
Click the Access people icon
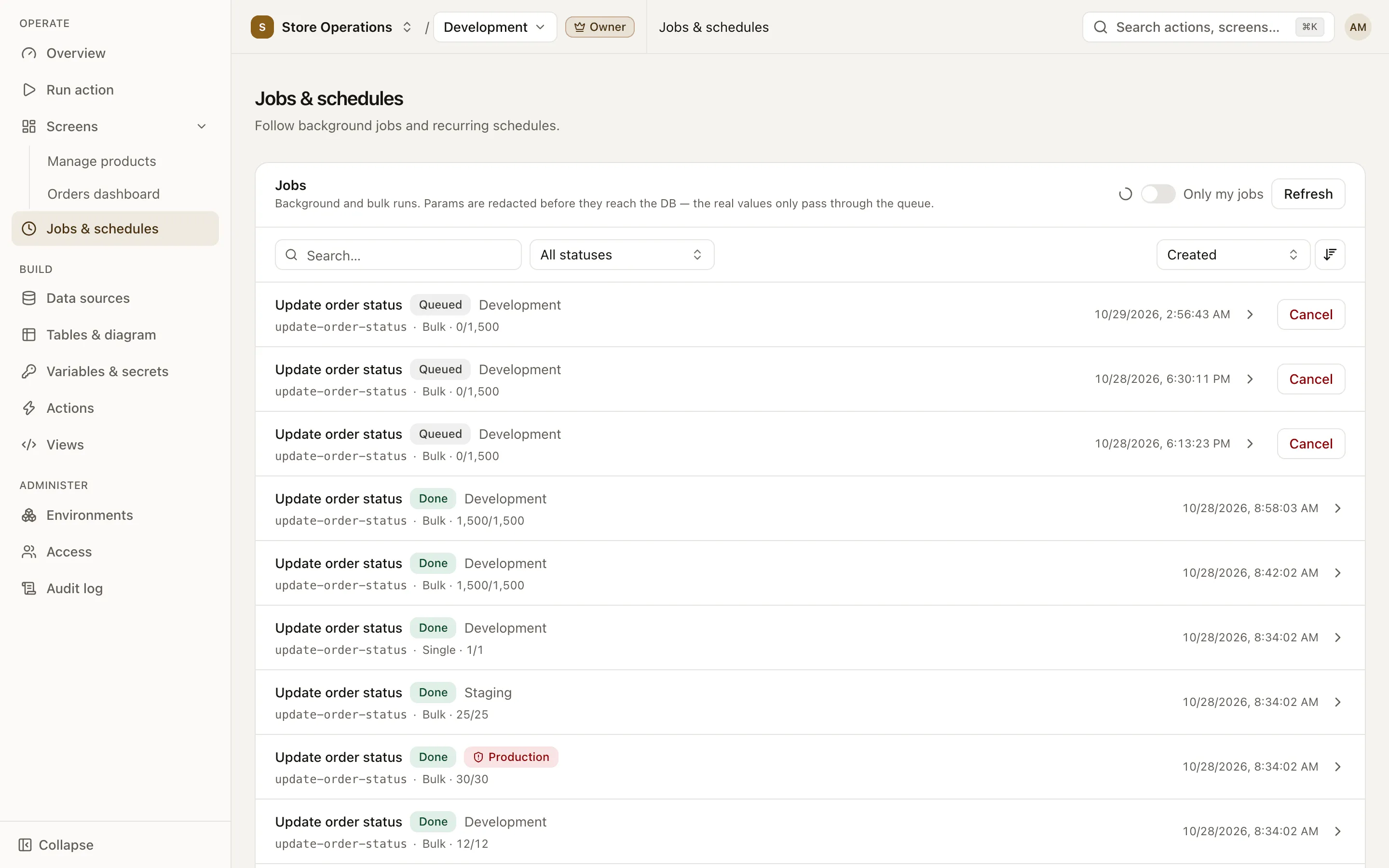pos(29,552)
